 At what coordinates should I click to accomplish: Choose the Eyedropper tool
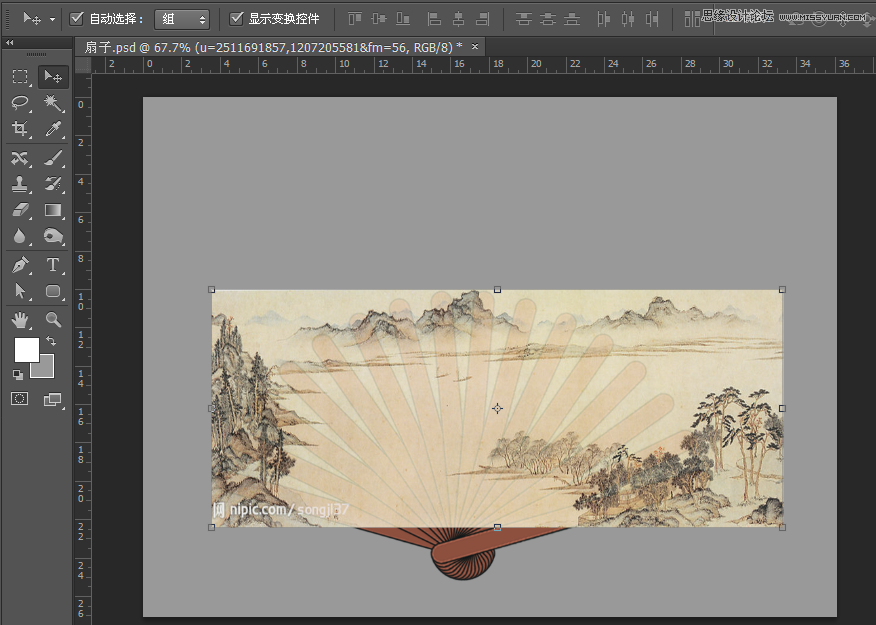(53, 129)
